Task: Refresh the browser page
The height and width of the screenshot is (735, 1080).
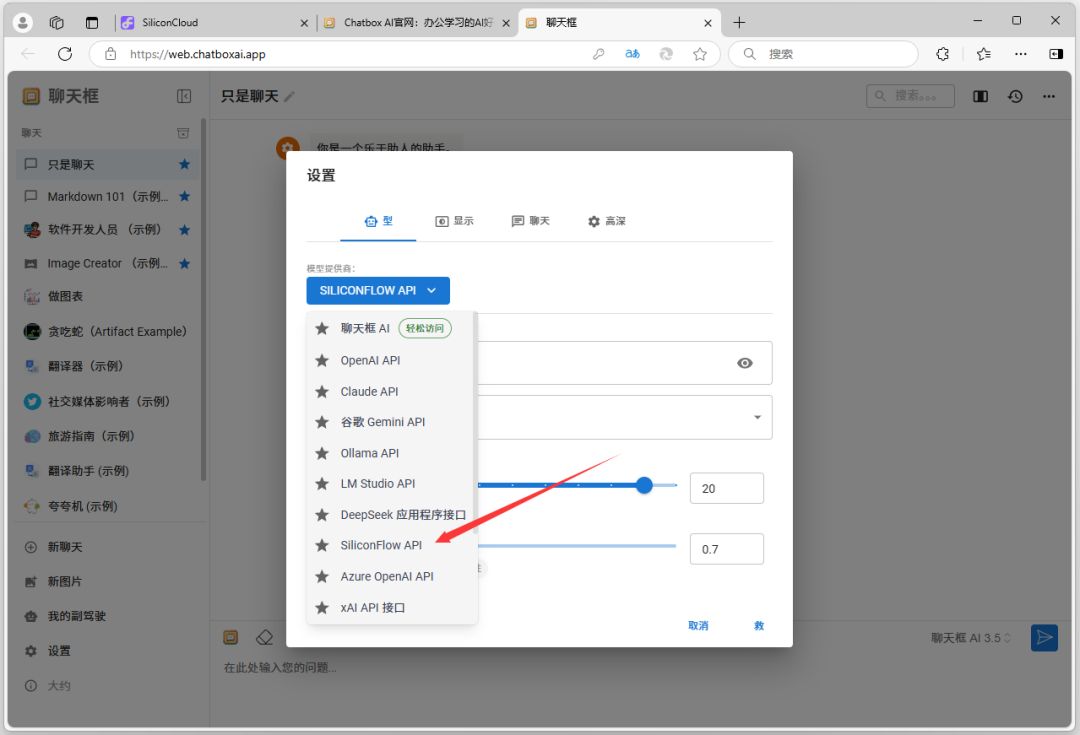Action: tap(65, 54)
